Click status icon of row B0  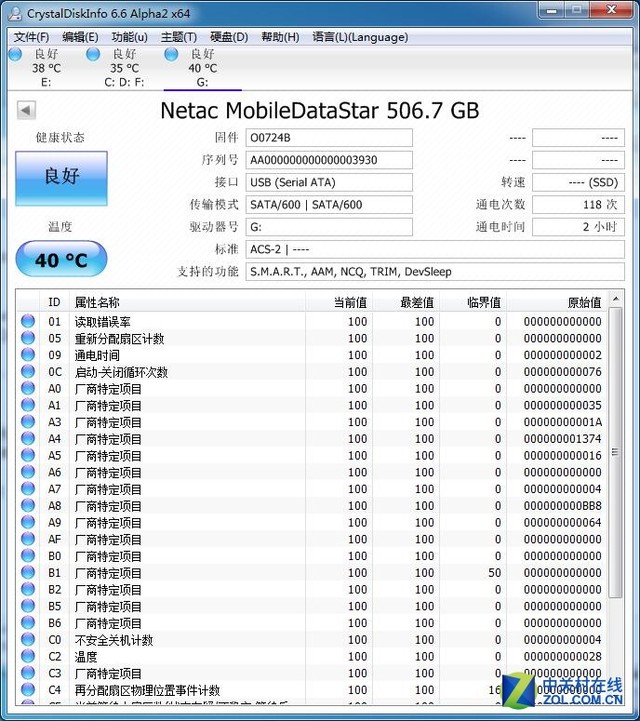[x=28, y=555]
